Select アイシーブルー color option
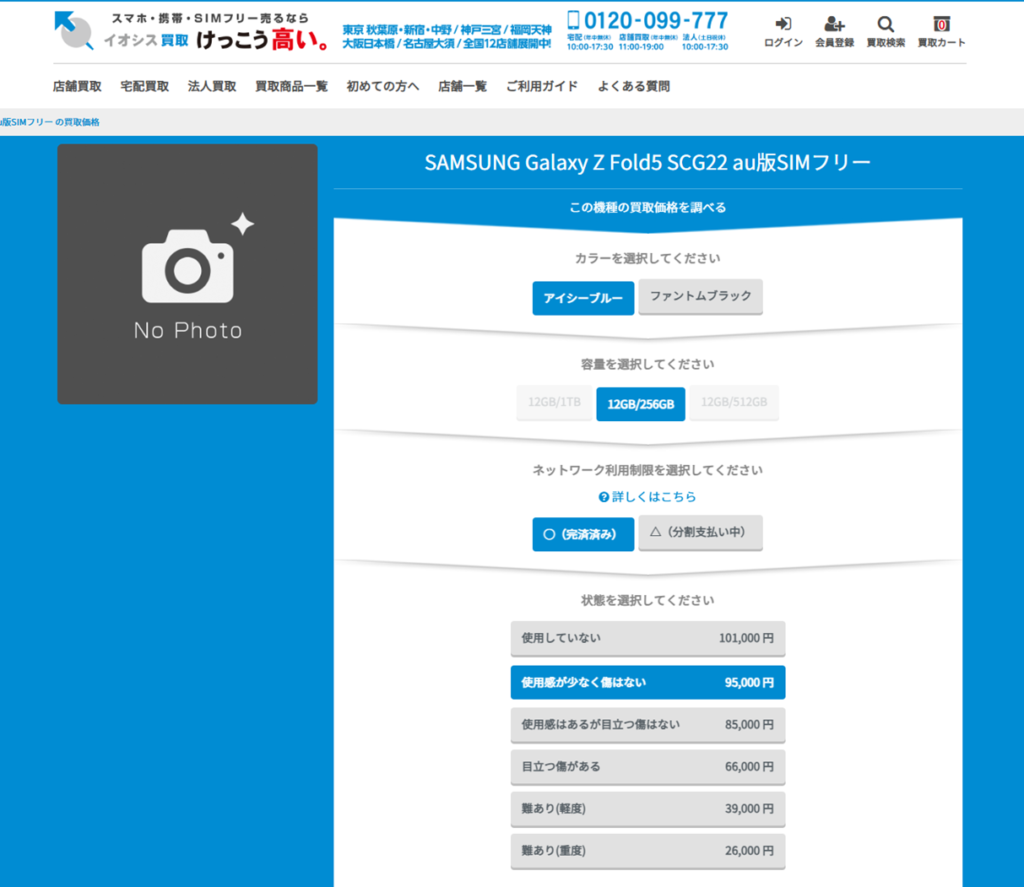 click(x=583, y=298)
